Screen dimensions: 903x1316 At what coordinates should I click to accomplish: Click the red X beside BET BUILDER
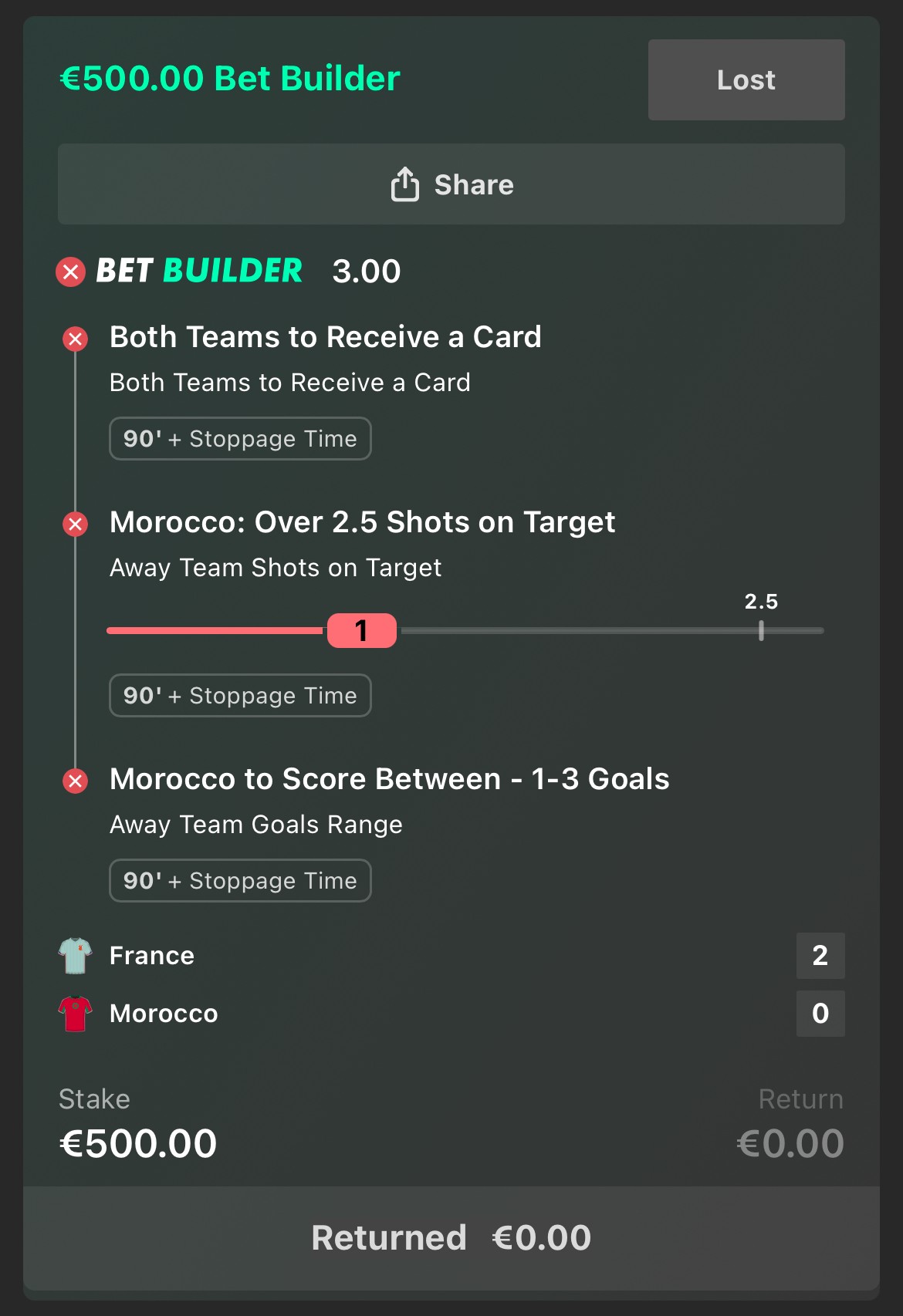tap(71, 272)
